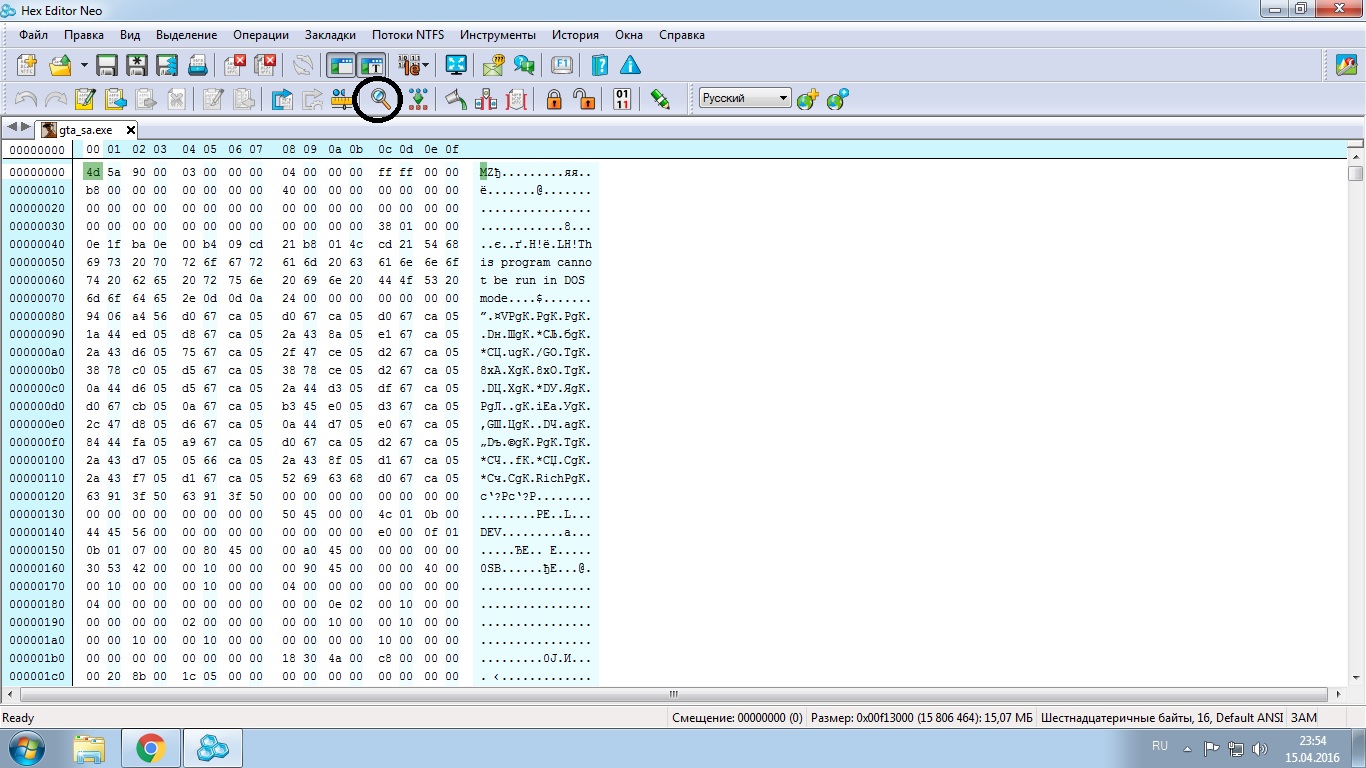Image resolution: width=1366 pixels, height=768 pixels.
Task: Toggle the ЗАМ overwrite mode indicator
Action: click(x=1304, y=718)
